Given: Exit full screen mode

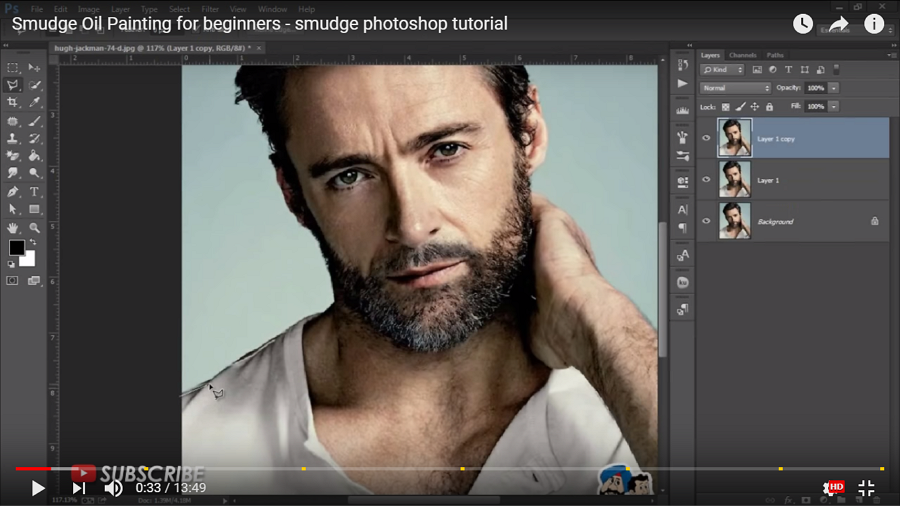Looking at the screenshot, I should pos(866,488).
